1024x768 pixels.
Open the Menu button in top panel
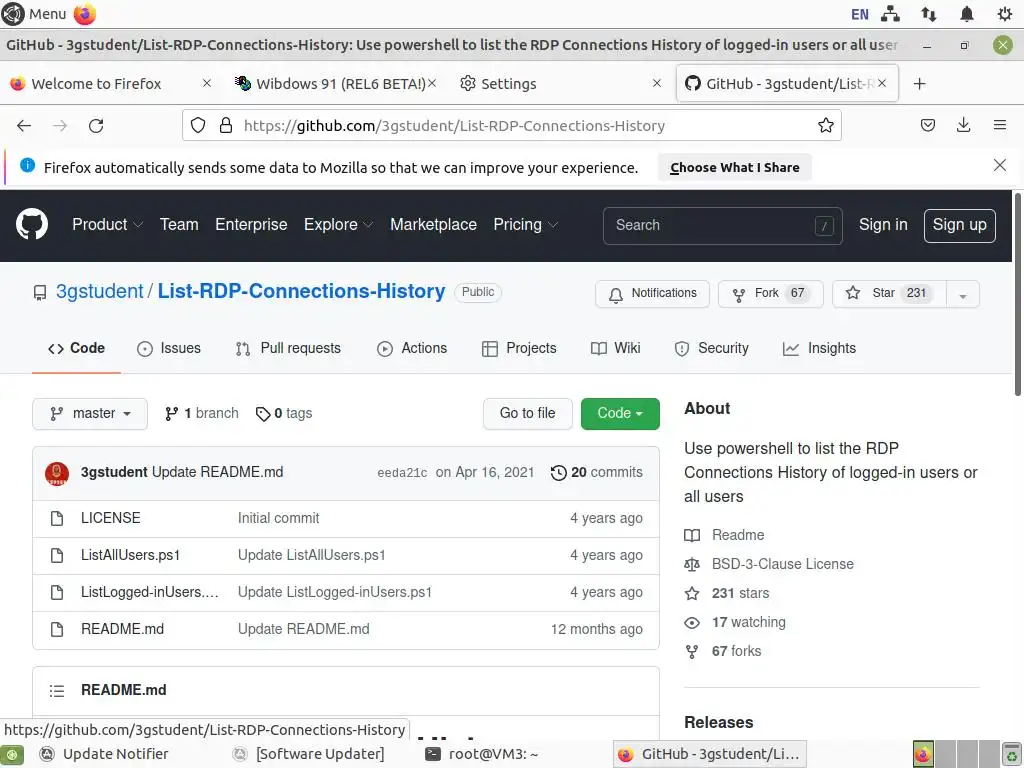[x=34, y=14]
